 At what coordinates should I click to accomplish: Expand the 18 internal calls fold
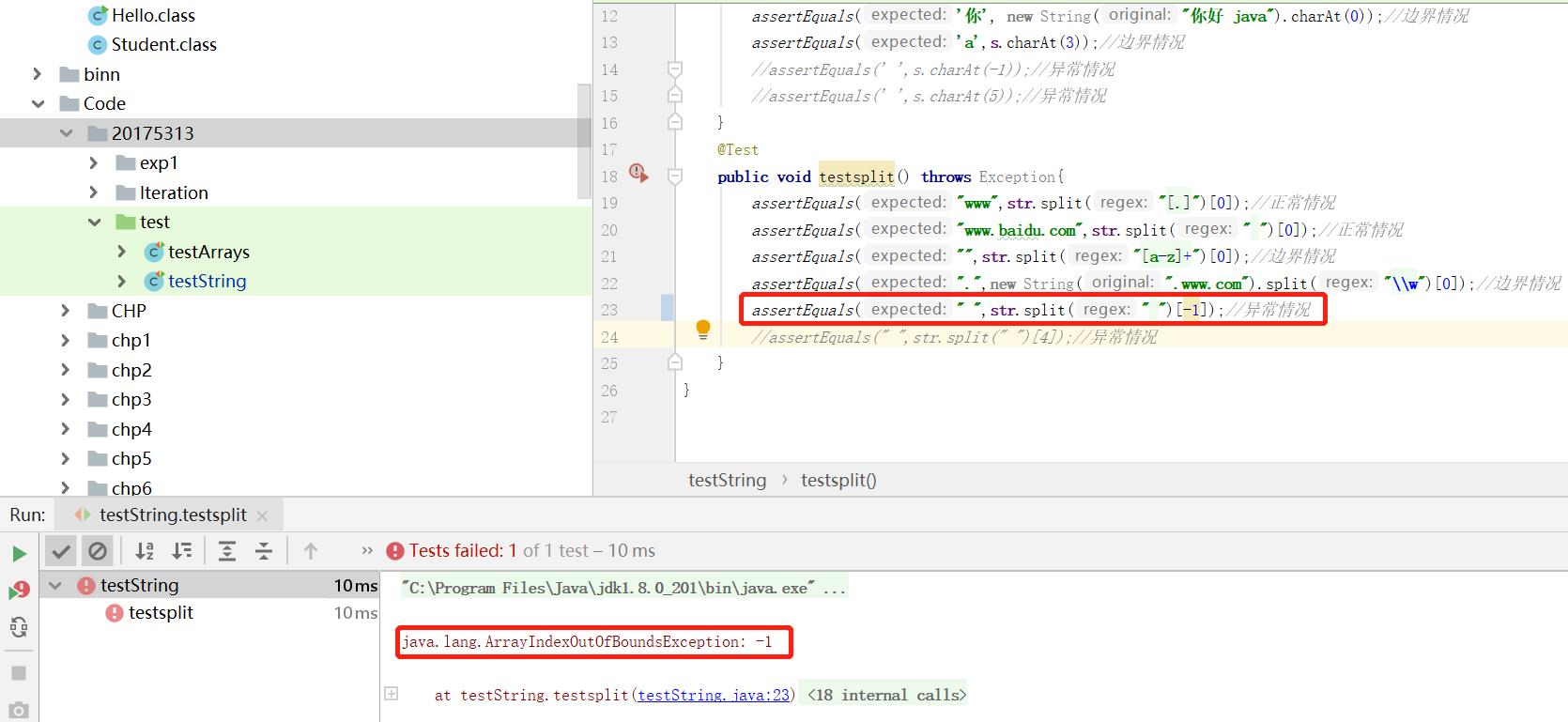click(886, 695)
